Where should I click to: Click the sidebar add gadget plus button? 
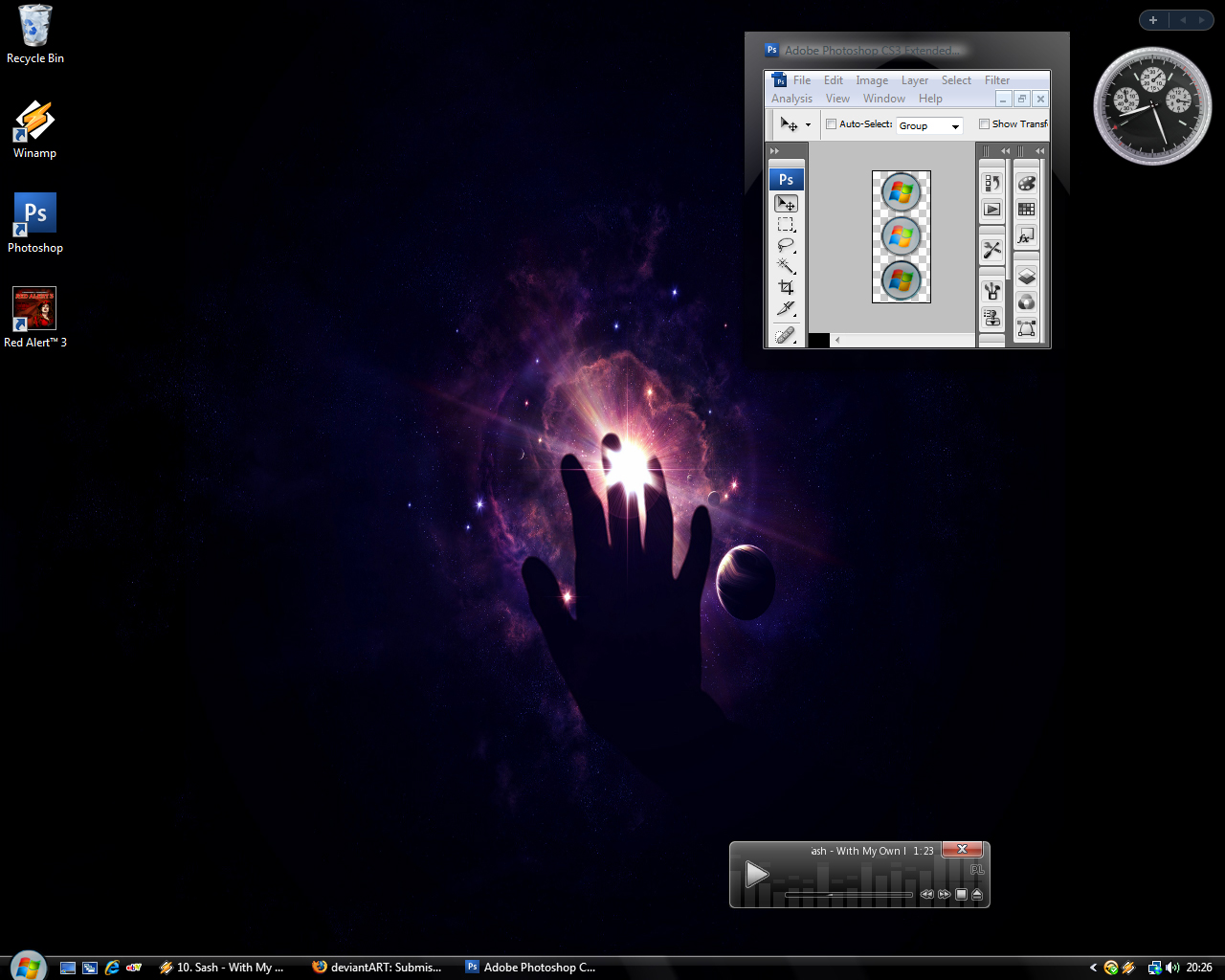pyautogui.click(x=1153, y=20)
